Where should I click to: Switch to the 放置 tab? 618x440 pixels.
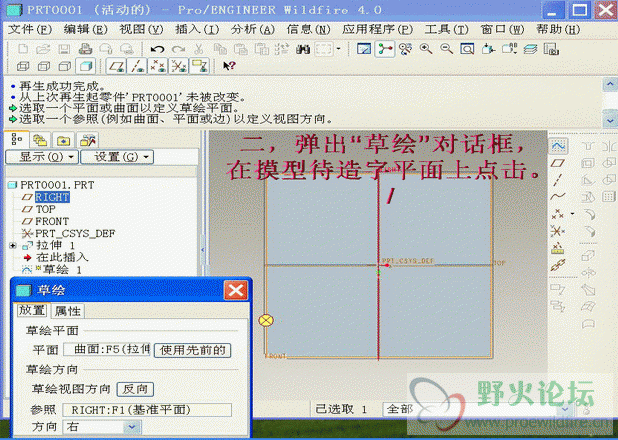32,310
